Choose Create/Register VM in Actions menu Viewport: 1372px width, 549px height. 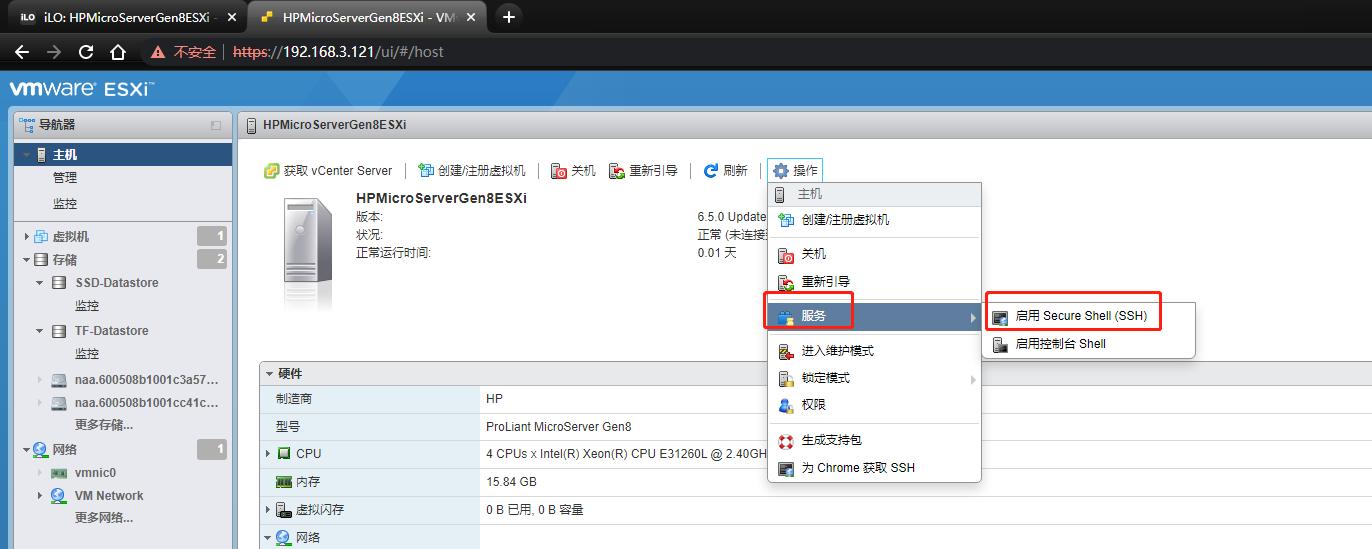pyautogui.click(x=874, y=220)
